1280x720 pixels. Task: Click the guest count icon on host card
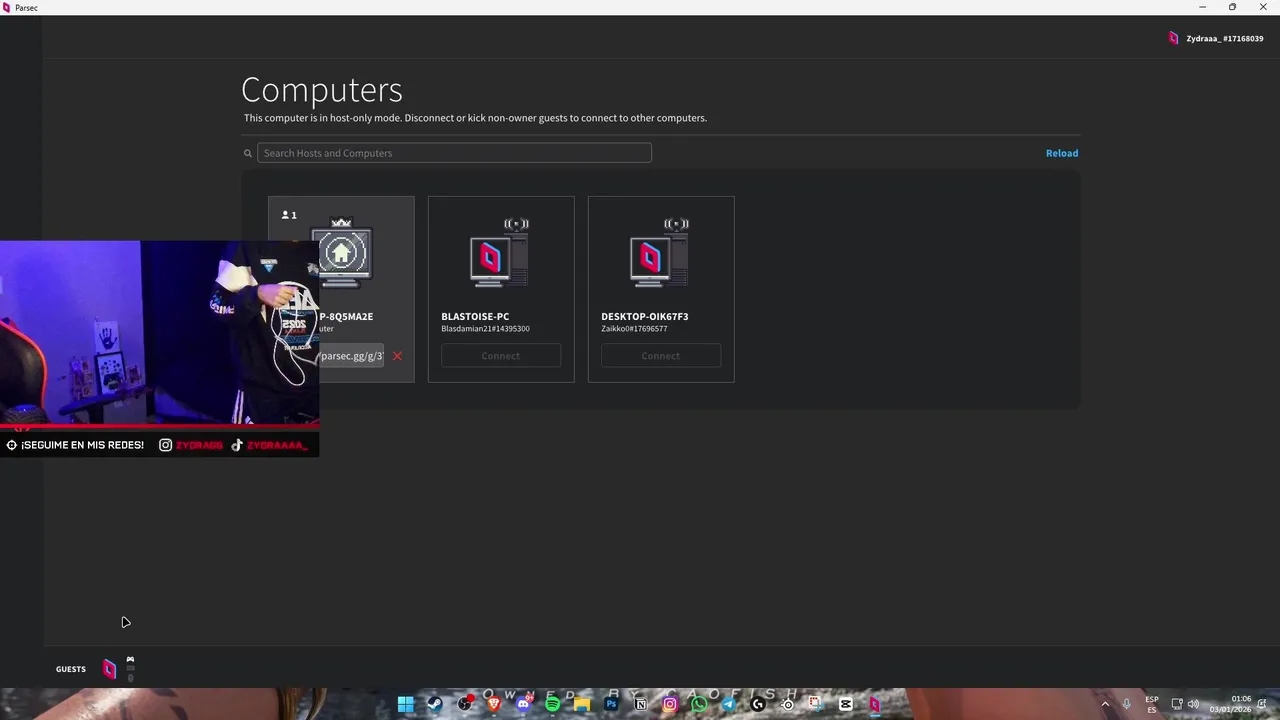pos(289,215)
